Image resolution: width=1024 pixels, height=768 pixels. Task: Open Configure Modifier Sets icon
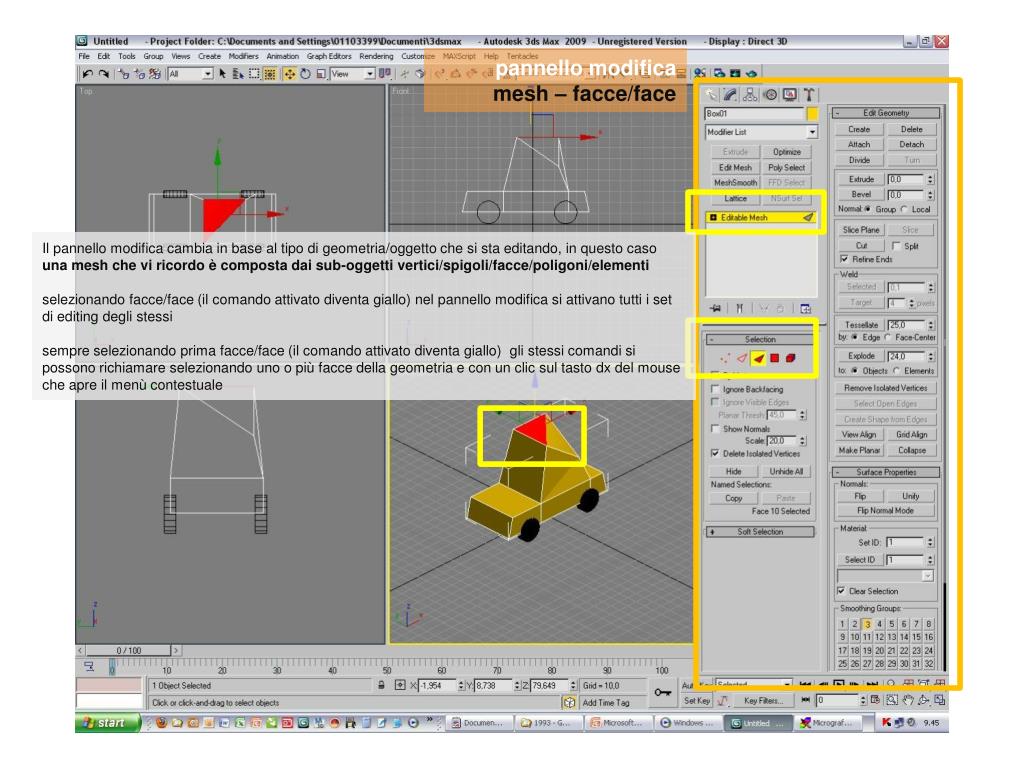pos(806,308)
